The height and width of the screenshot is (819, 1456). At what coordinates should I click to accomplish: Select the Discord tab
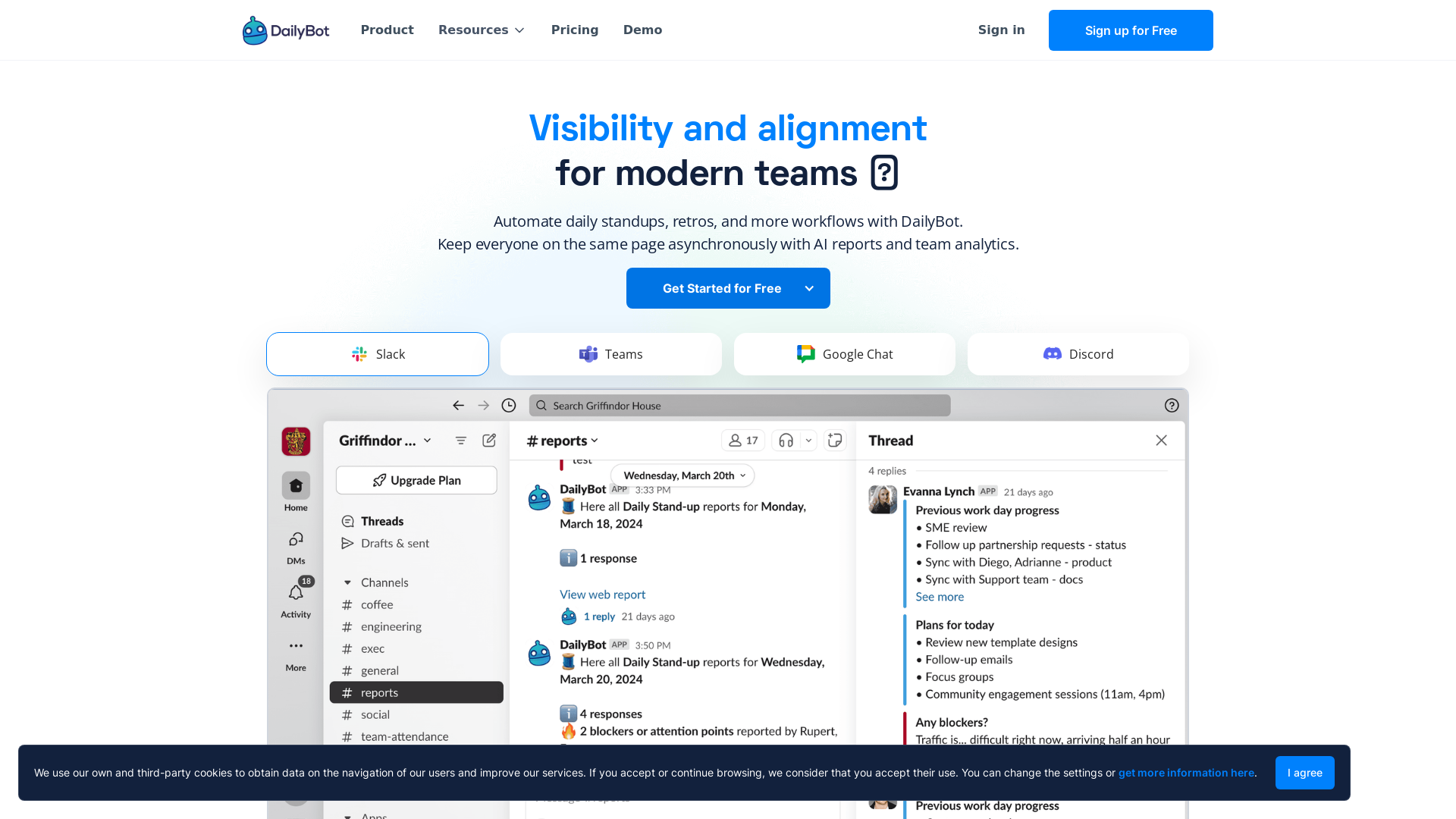(x=1078, y=354)
